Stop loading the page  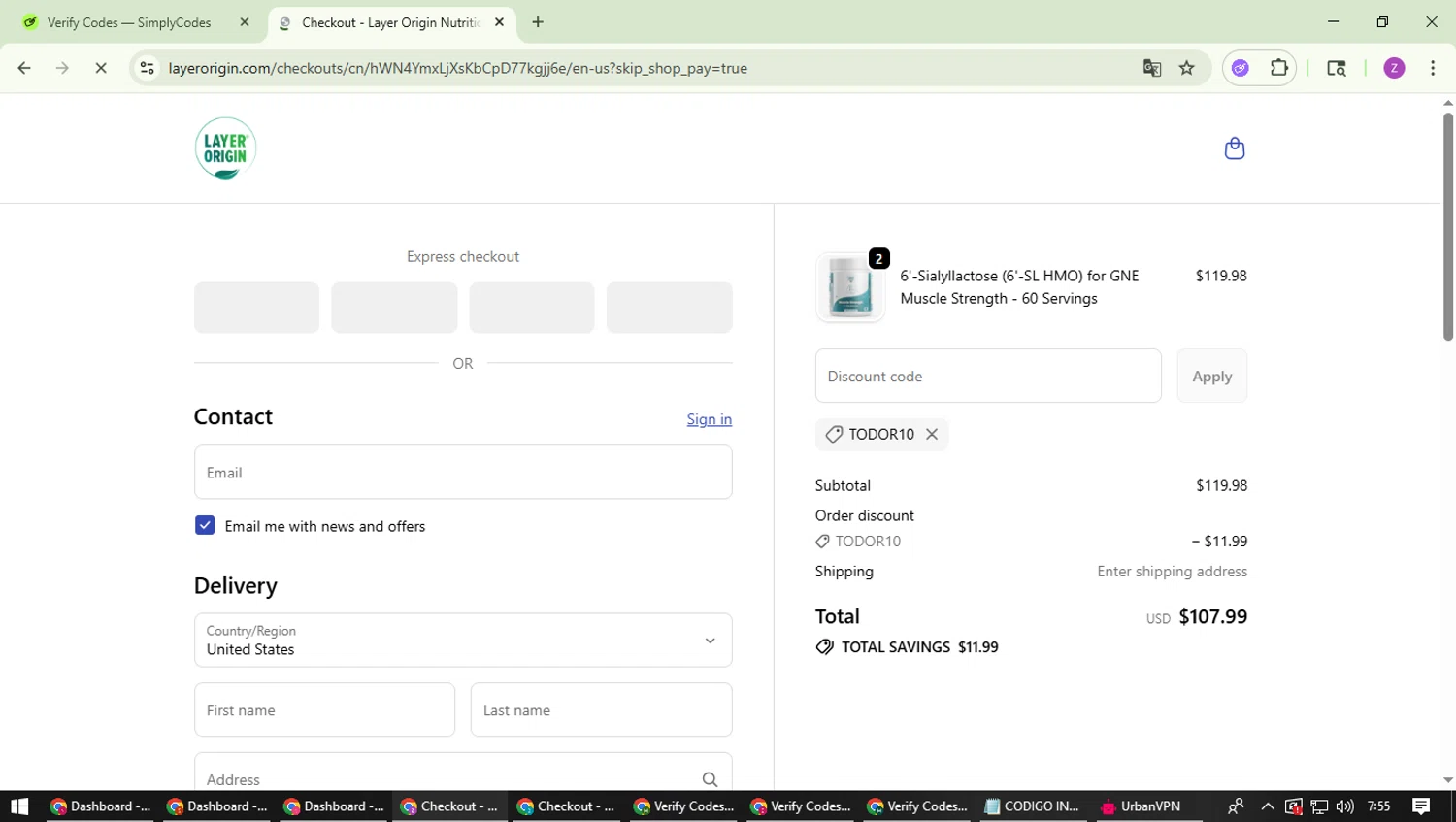point(101,68)
